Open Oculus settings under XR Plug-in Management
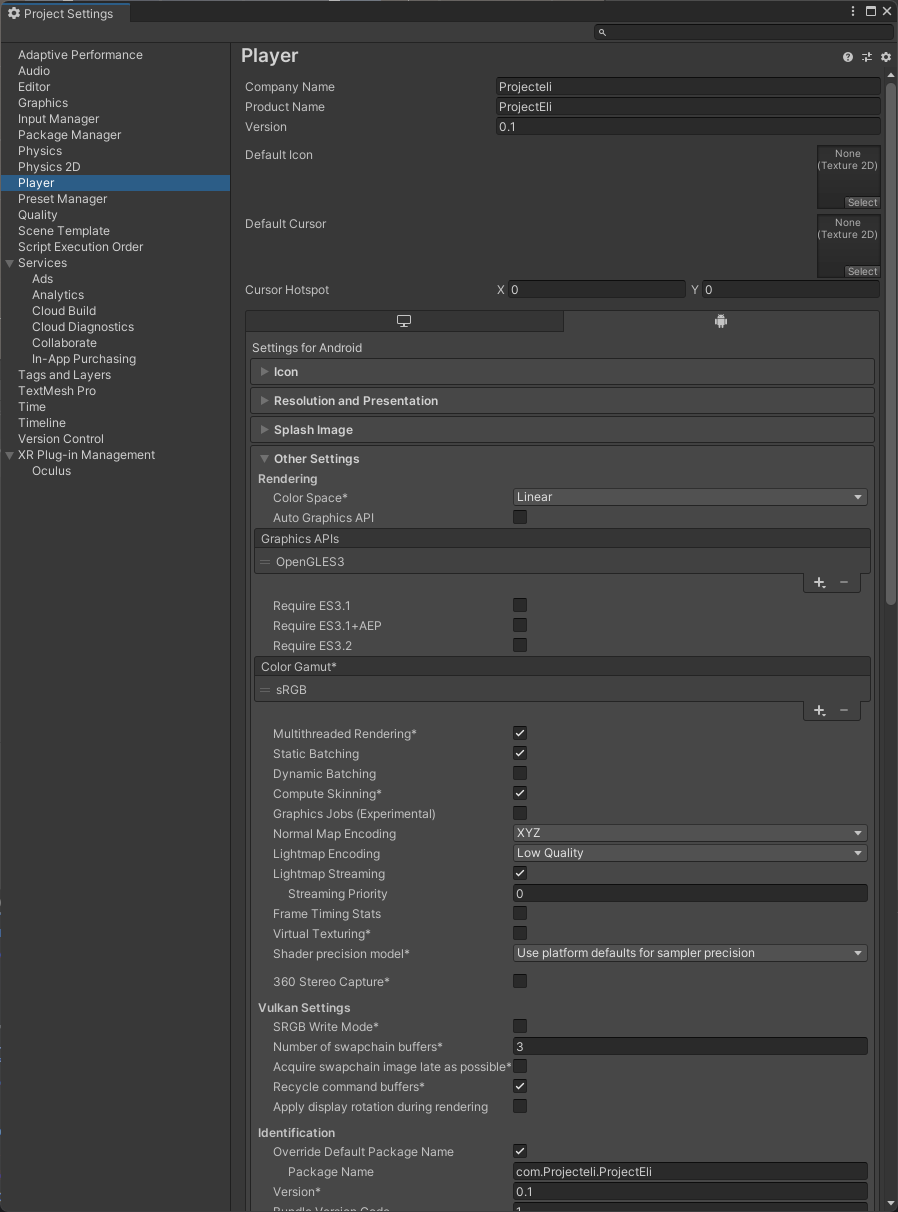This screenshot has height=1212, width=898. tap(51, 471)
